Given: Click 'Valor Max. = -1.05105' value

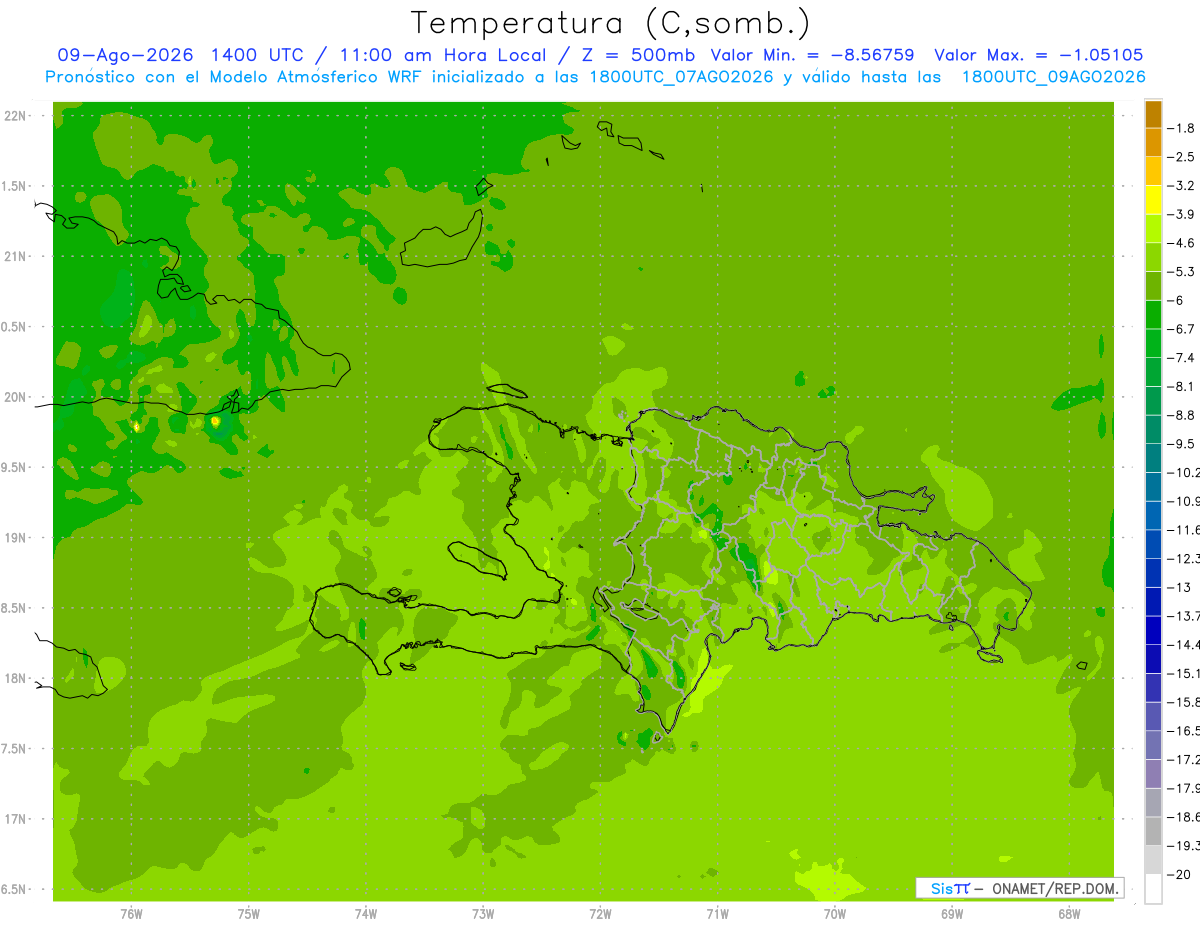Looking at the screenshot, I should (x=1039, y=55).
